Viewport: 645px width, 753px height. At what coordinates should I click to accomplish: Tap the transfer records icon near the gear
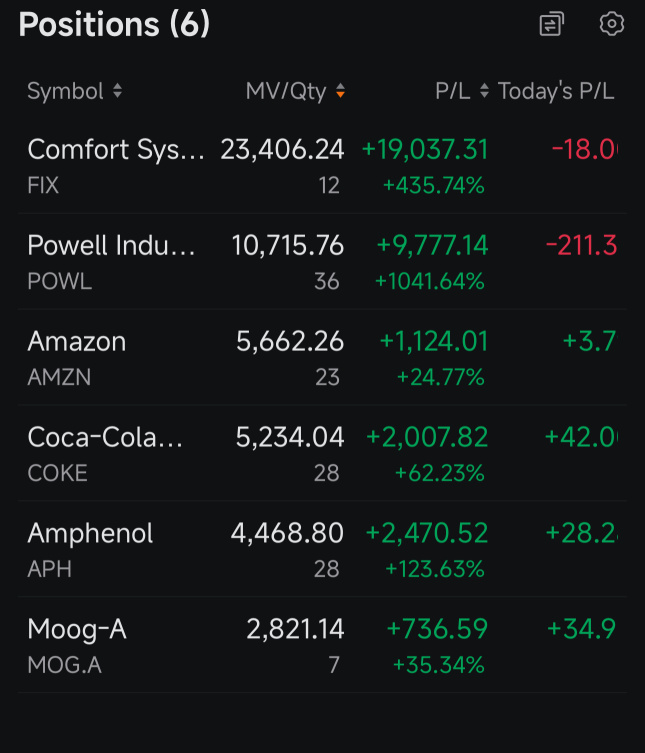click(x=551, y=24)
